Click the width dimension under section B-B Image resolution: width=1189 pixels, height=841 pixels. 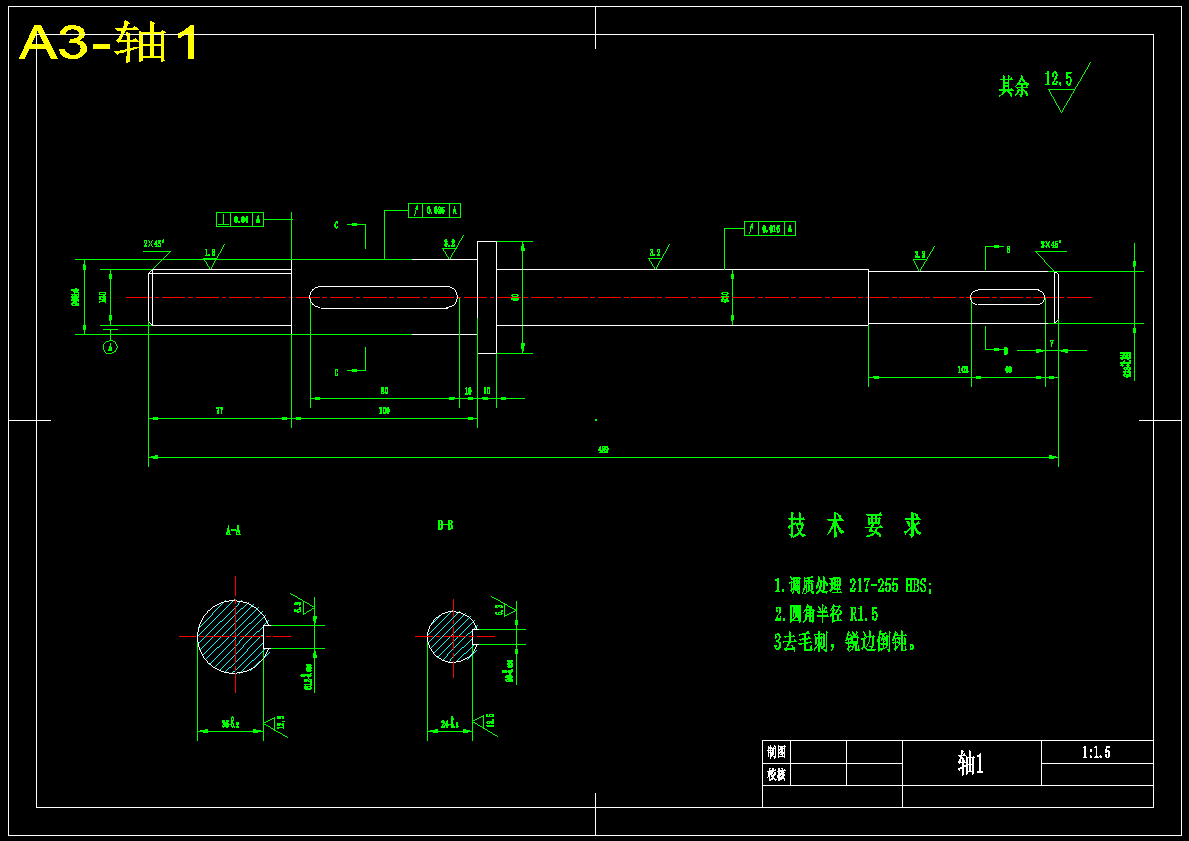[x=450, y=723]
